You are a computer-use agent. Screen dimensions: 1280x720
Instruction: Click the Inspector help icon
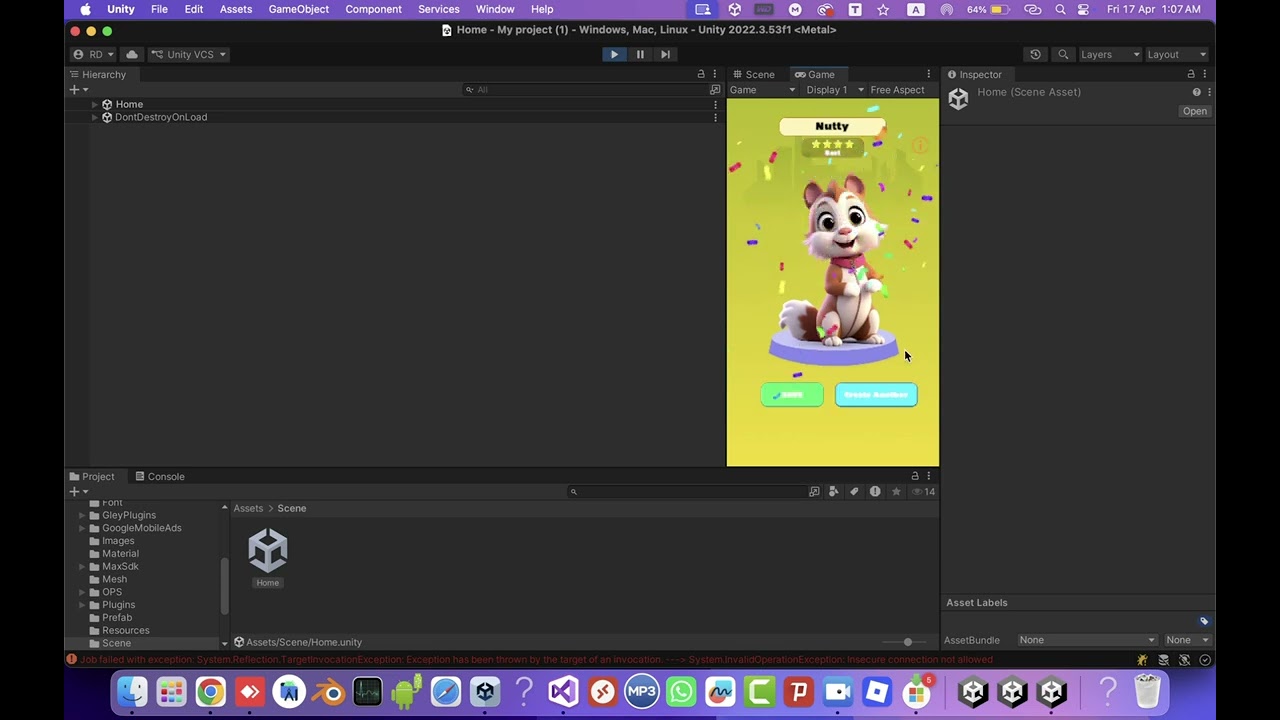pyautogui.click(x=1196, y=92)
